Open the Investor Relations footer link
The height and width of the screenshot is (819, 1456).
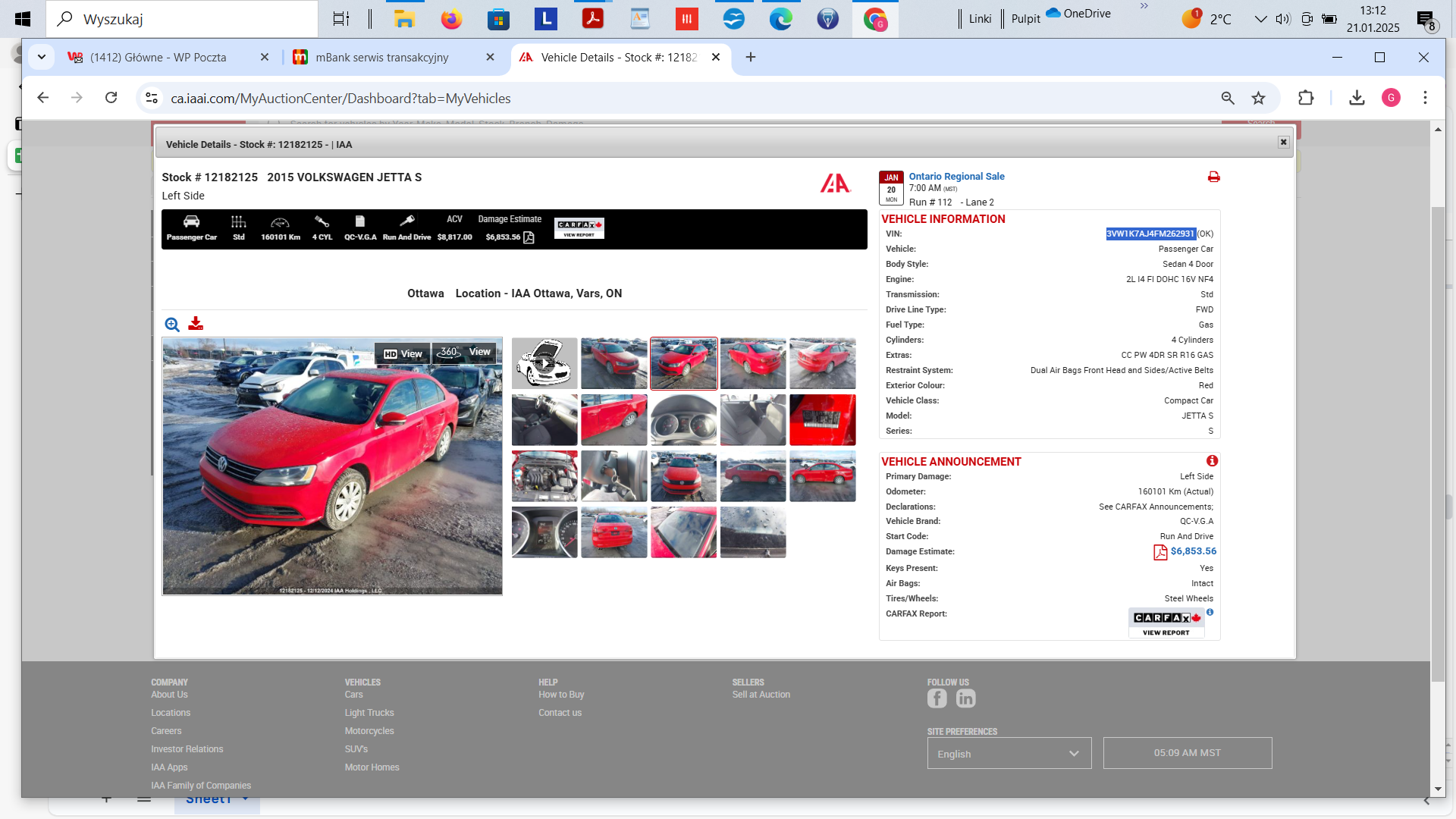(187, 749)
